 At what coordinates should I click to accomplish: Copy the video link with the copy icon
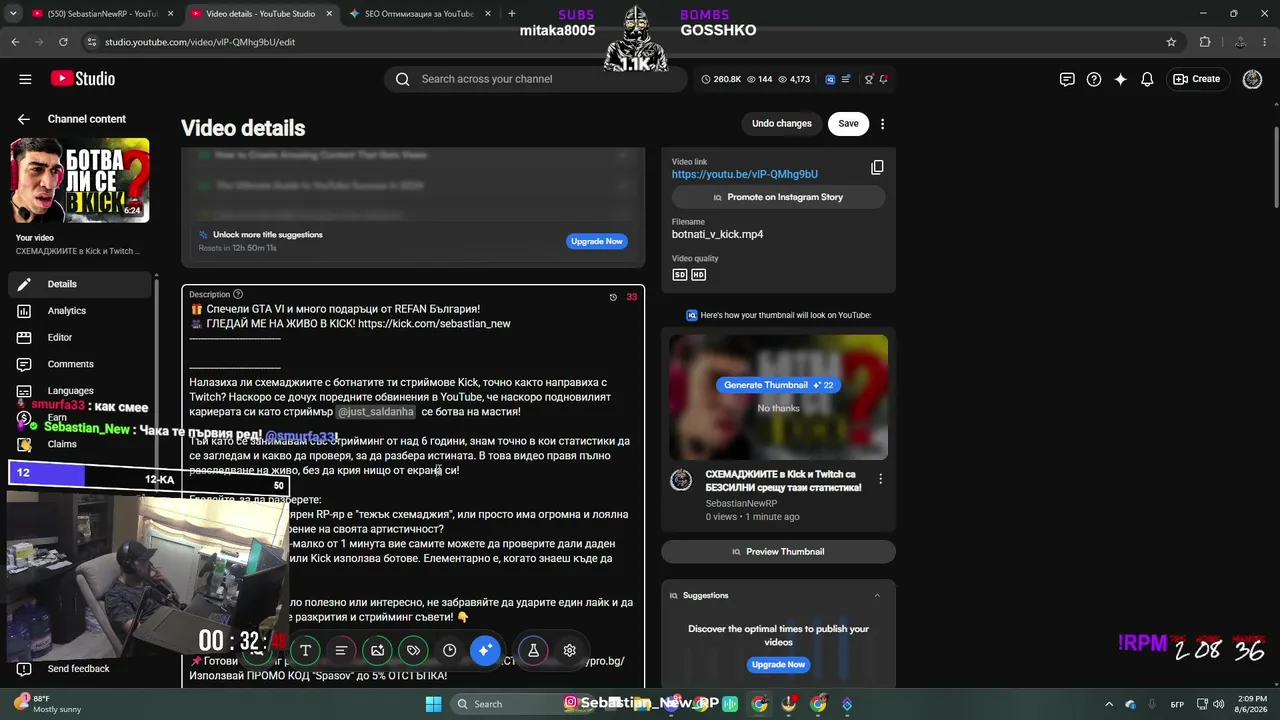[x=877, y=168]
